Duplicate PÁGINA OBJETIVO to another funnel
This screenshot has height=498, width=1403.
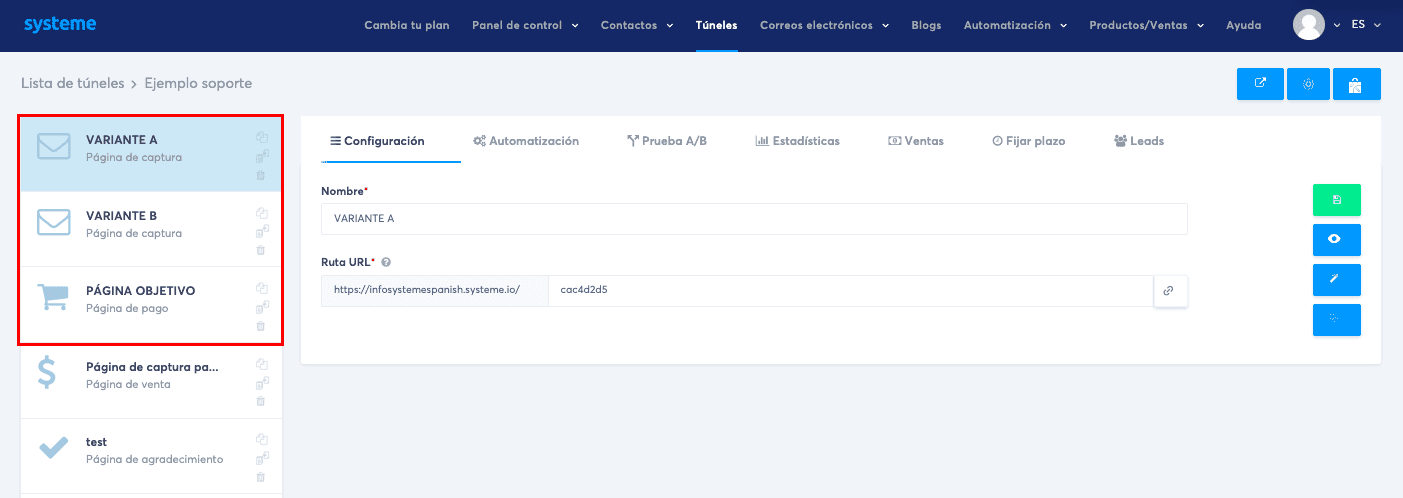[x=262, y=307]
